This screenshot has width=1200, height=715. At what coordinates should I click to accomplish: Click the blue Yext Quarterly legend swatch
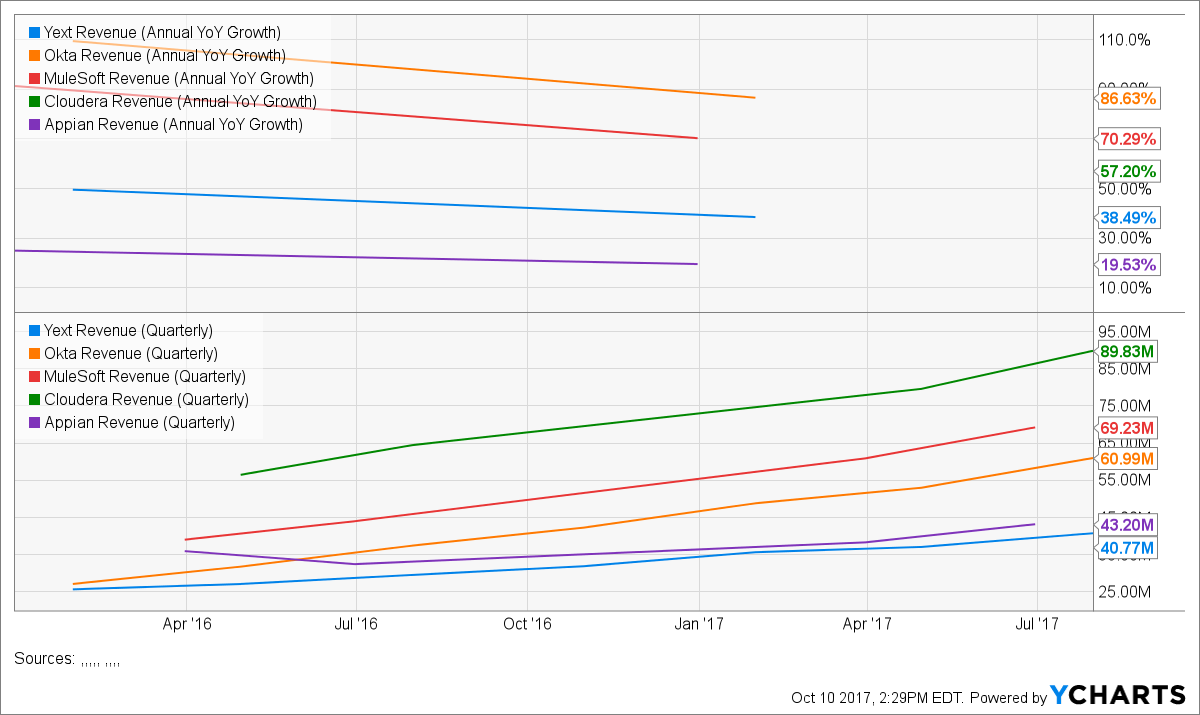35,331
